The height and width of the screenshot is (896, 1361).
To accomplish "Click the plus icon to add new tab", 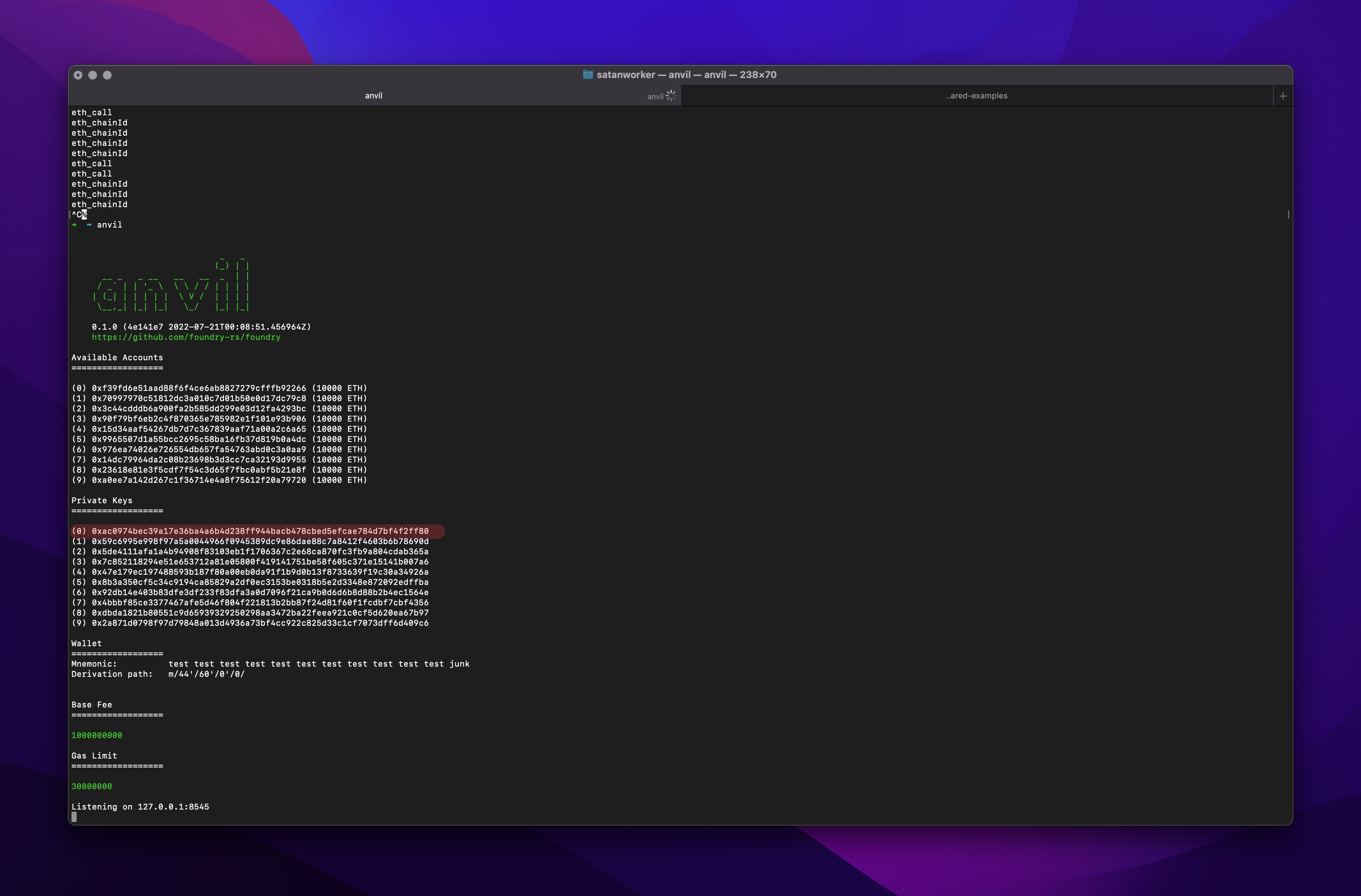I will pos(1283,96).
